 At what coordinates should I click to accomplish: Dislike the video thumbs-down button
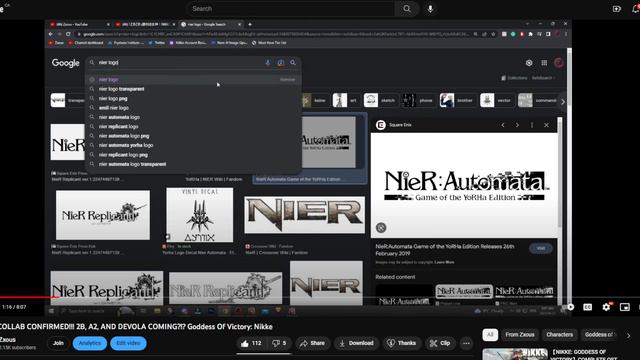click(279, 343)
